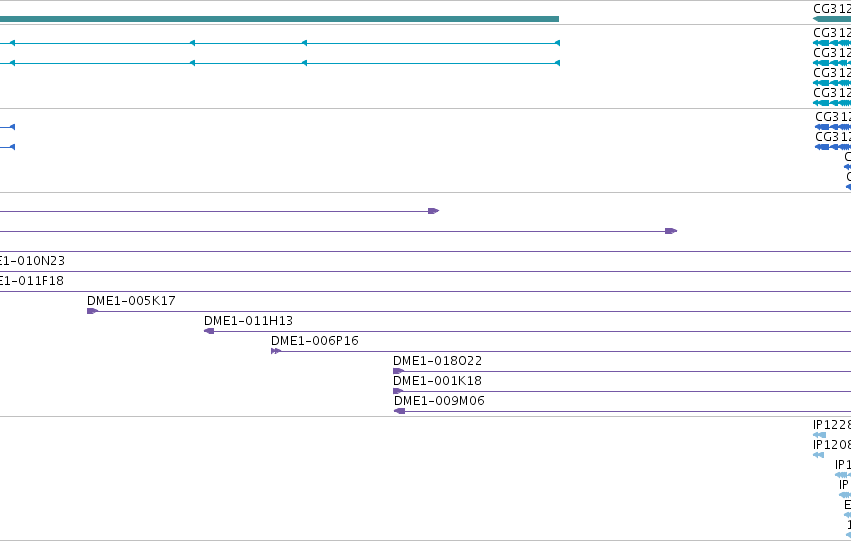This screenshot has height=541, width=851.
Task: Click the DME1-011H13 feature label
Action: (249, 321)
